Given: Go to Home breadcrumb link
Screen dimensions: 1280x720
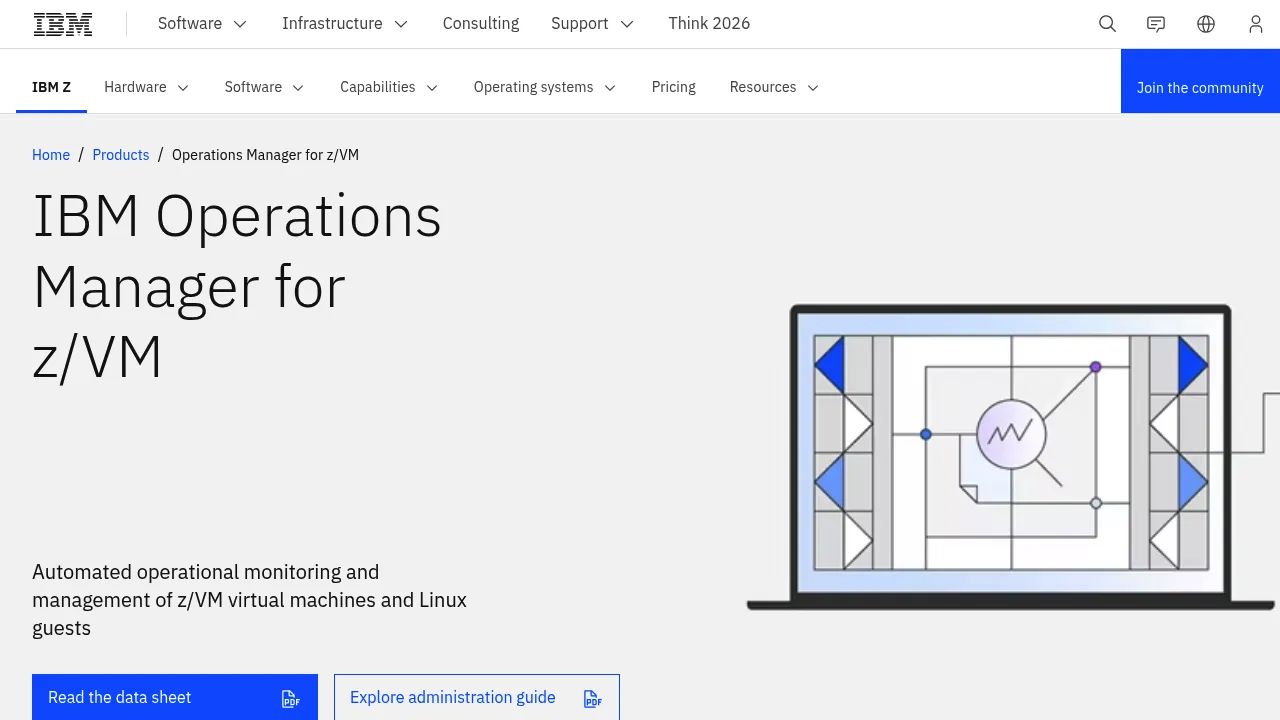Looking at the screenshot, I should click(51, 155).
